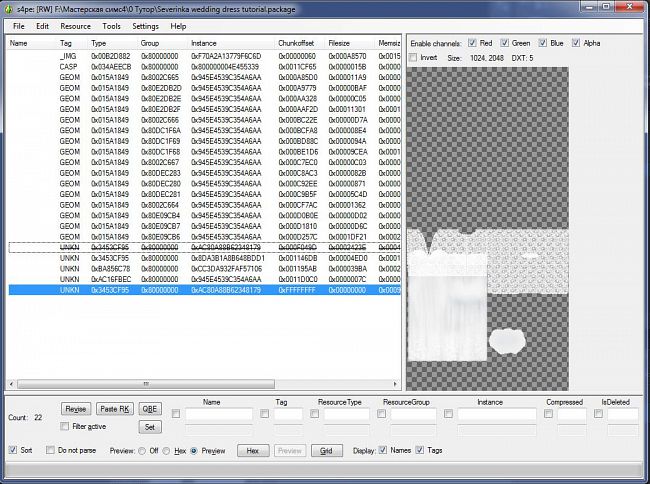The height and width of the screenshot is (484, 650).
Task: Set preview mode to Off
Action: click(141, 451)
